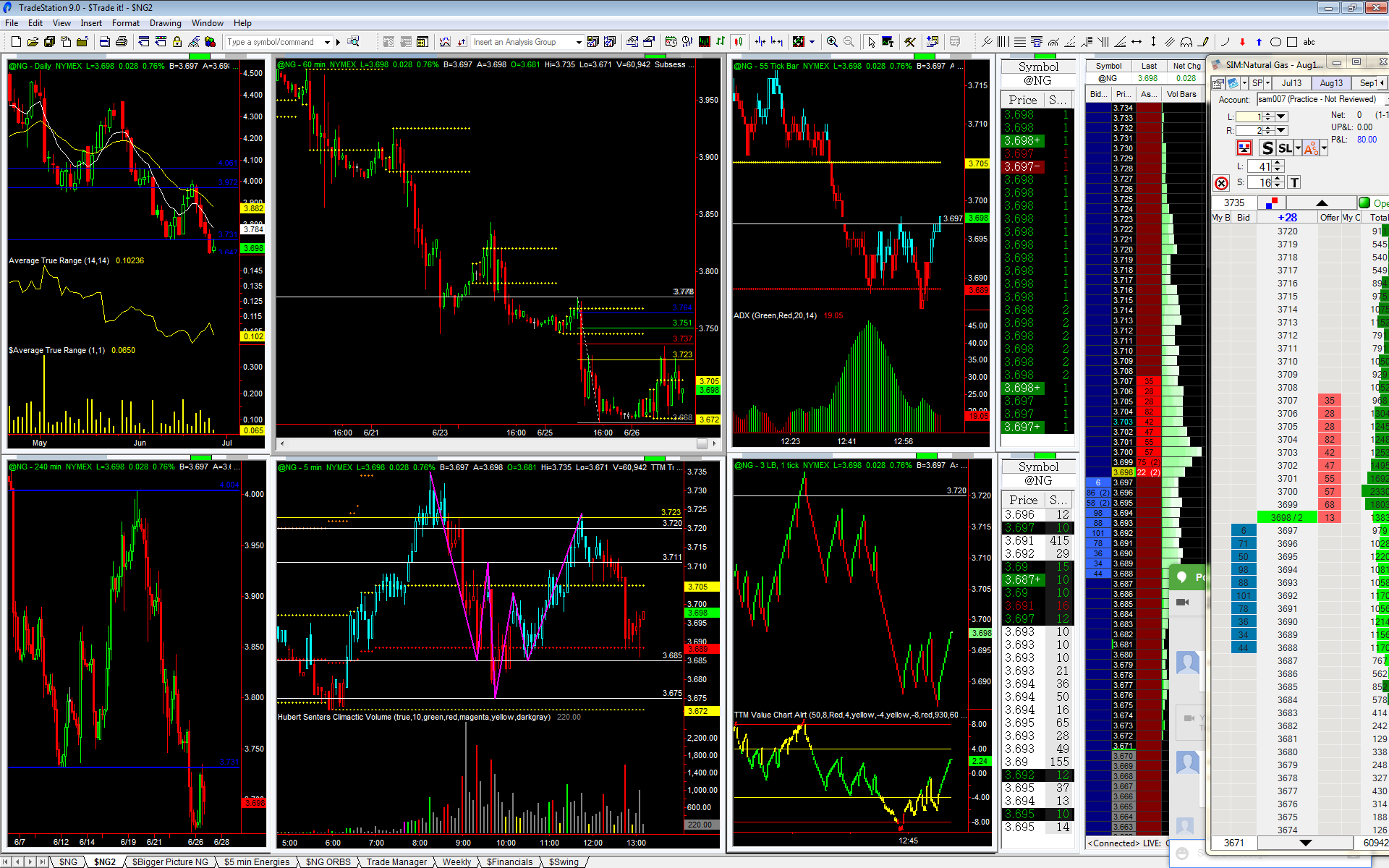Click the 60 min chart horizontal scrollbar thumb
This screenshot has height=868, width=1389.
coord(702,443)
